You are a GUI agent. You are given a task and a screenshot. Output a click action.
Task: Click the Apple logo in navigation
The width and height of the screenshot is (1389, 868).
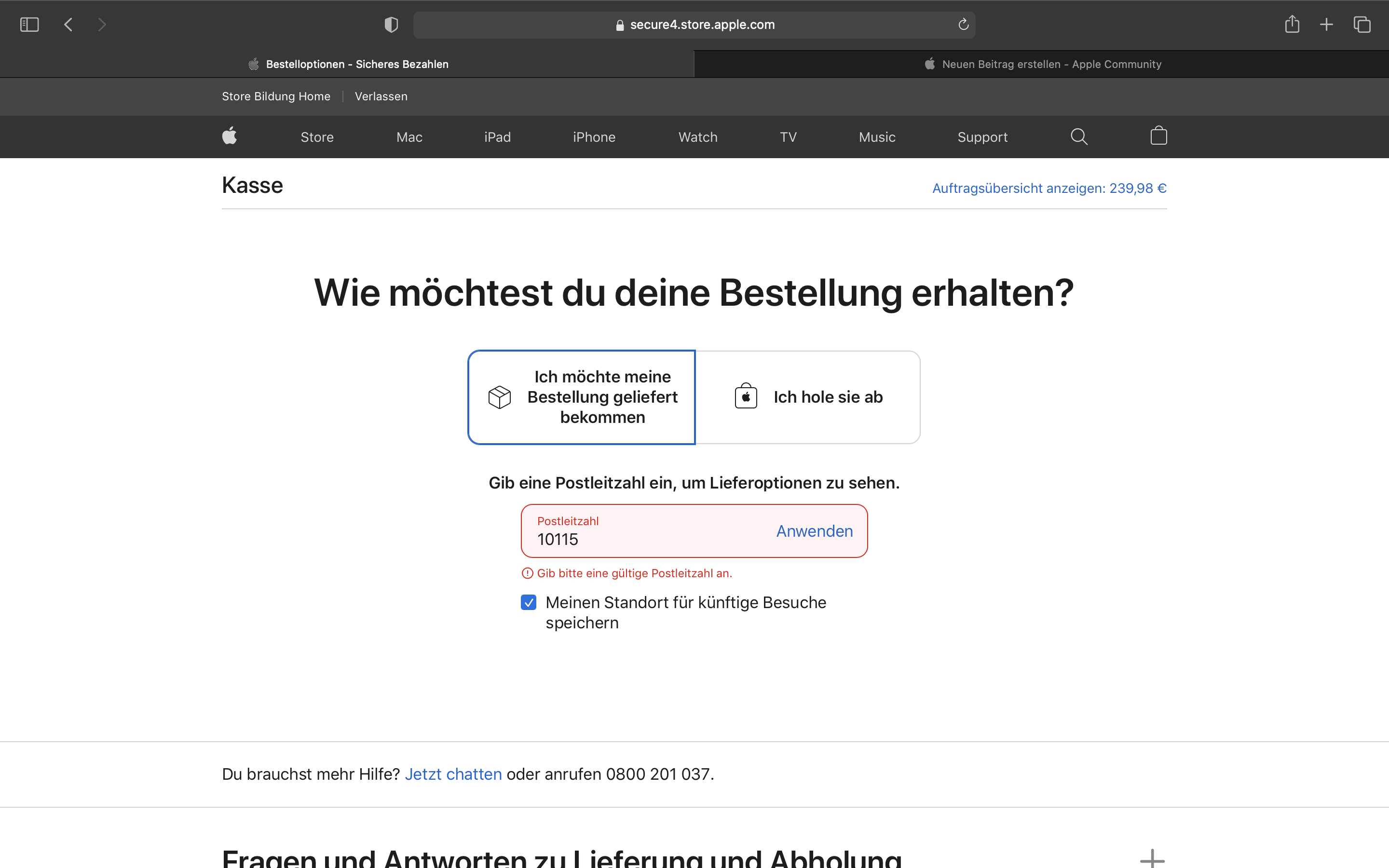point(230,136)
